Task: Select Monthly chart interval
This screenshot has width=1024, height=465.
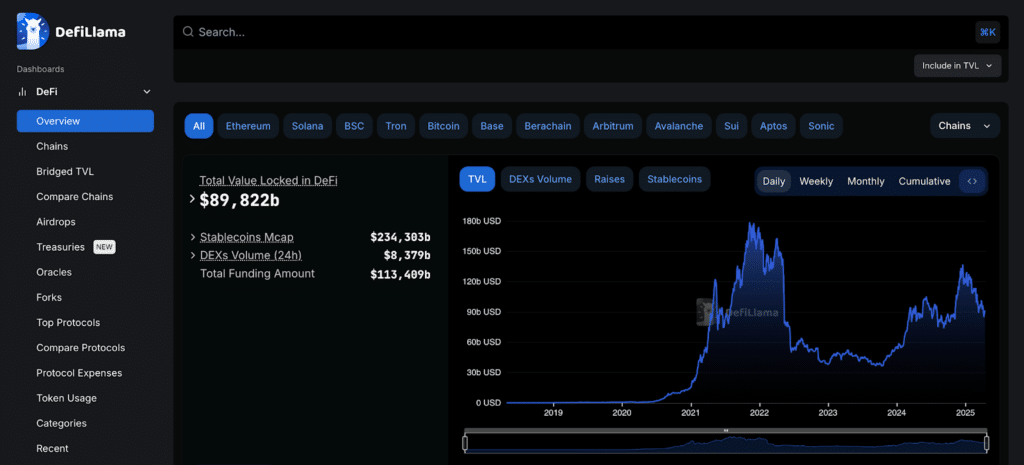Action: (866, 182)
